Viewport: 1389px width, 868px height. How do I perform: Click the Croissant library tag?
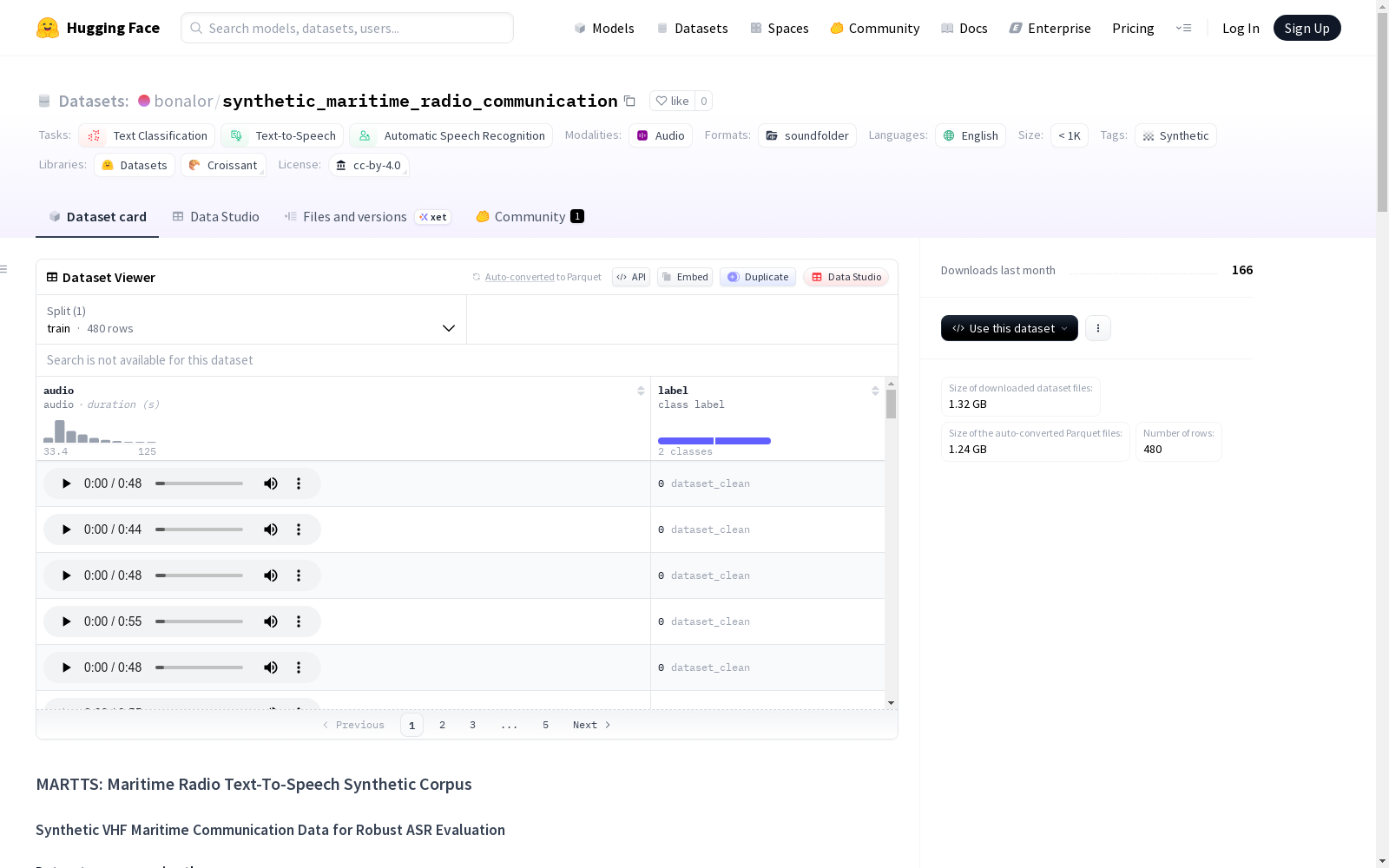(x=223, y=165)
